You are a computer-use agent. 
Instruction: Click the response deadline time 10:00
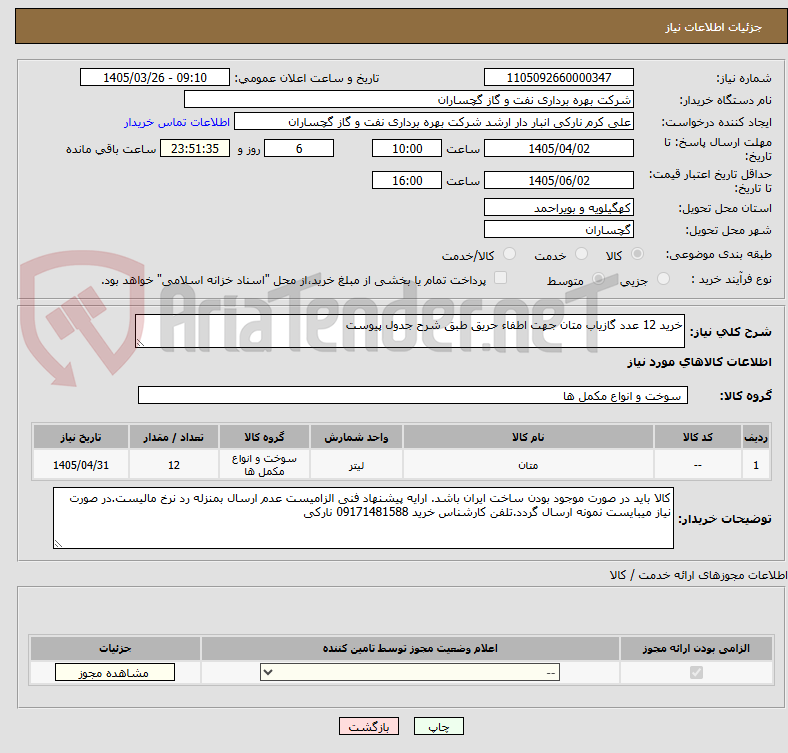(407, 148)
